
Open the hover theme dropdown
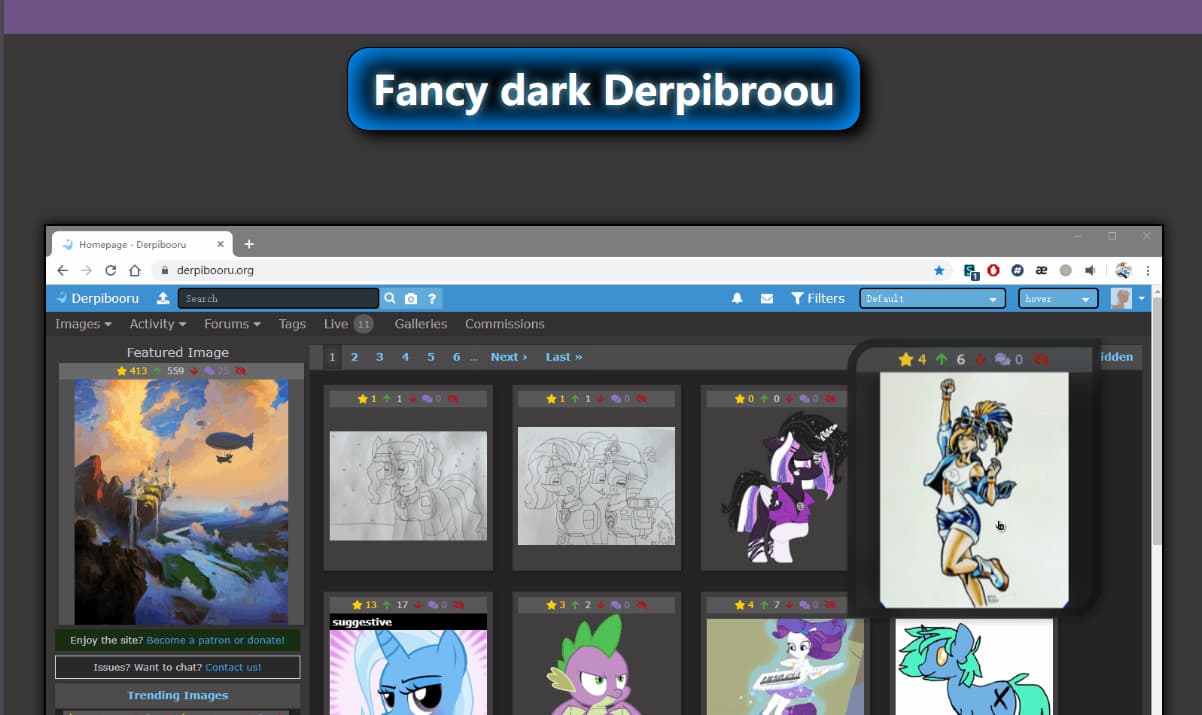pyautogui.click(x=1057, y=298)
